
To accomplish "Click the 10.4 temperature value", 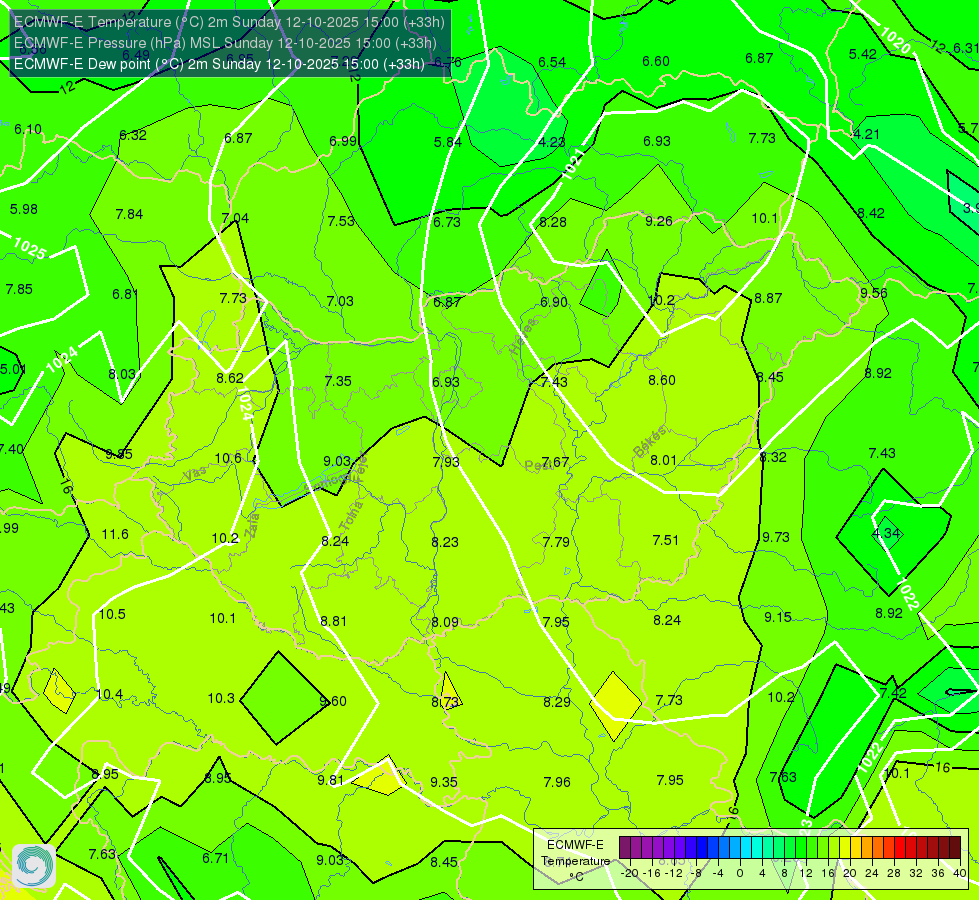I will pos(109,694).
